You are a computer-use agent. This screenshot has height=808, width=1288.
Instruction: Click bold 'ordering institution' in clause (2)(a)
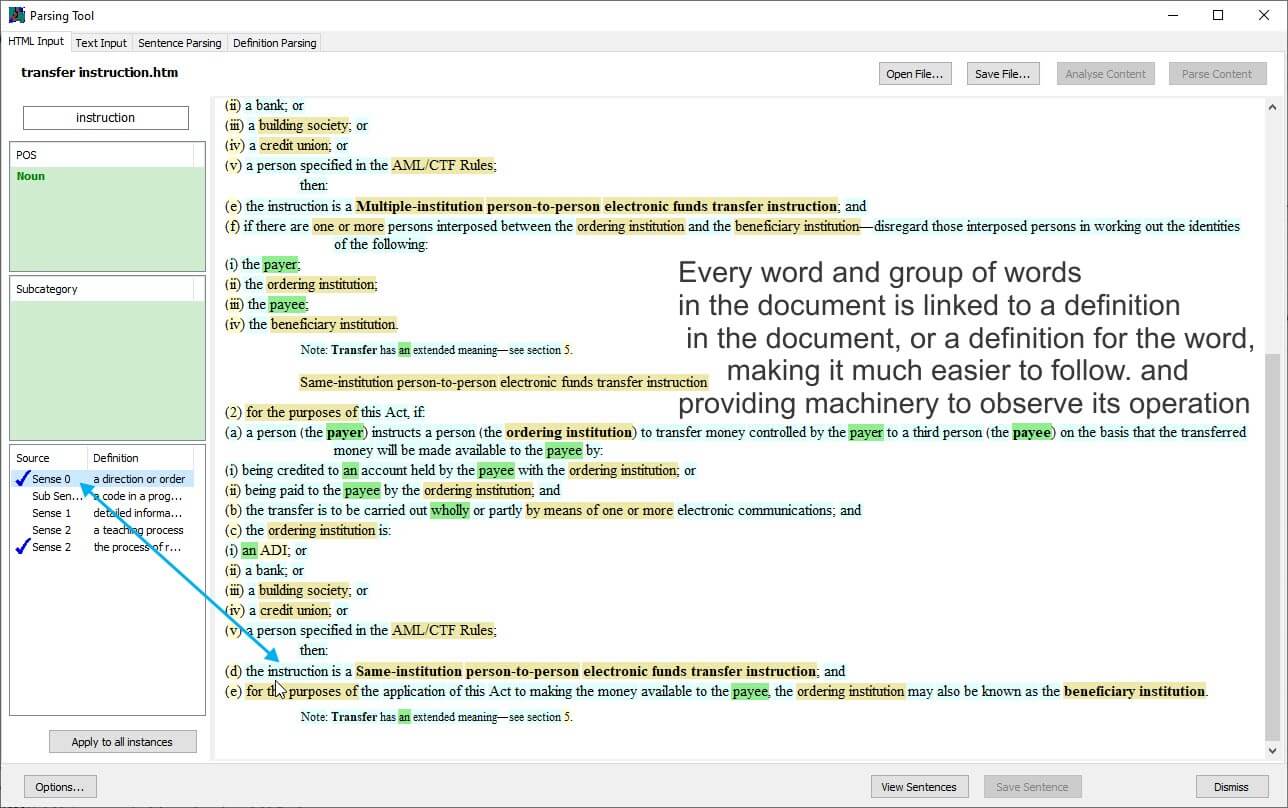[x=569, y=432]
